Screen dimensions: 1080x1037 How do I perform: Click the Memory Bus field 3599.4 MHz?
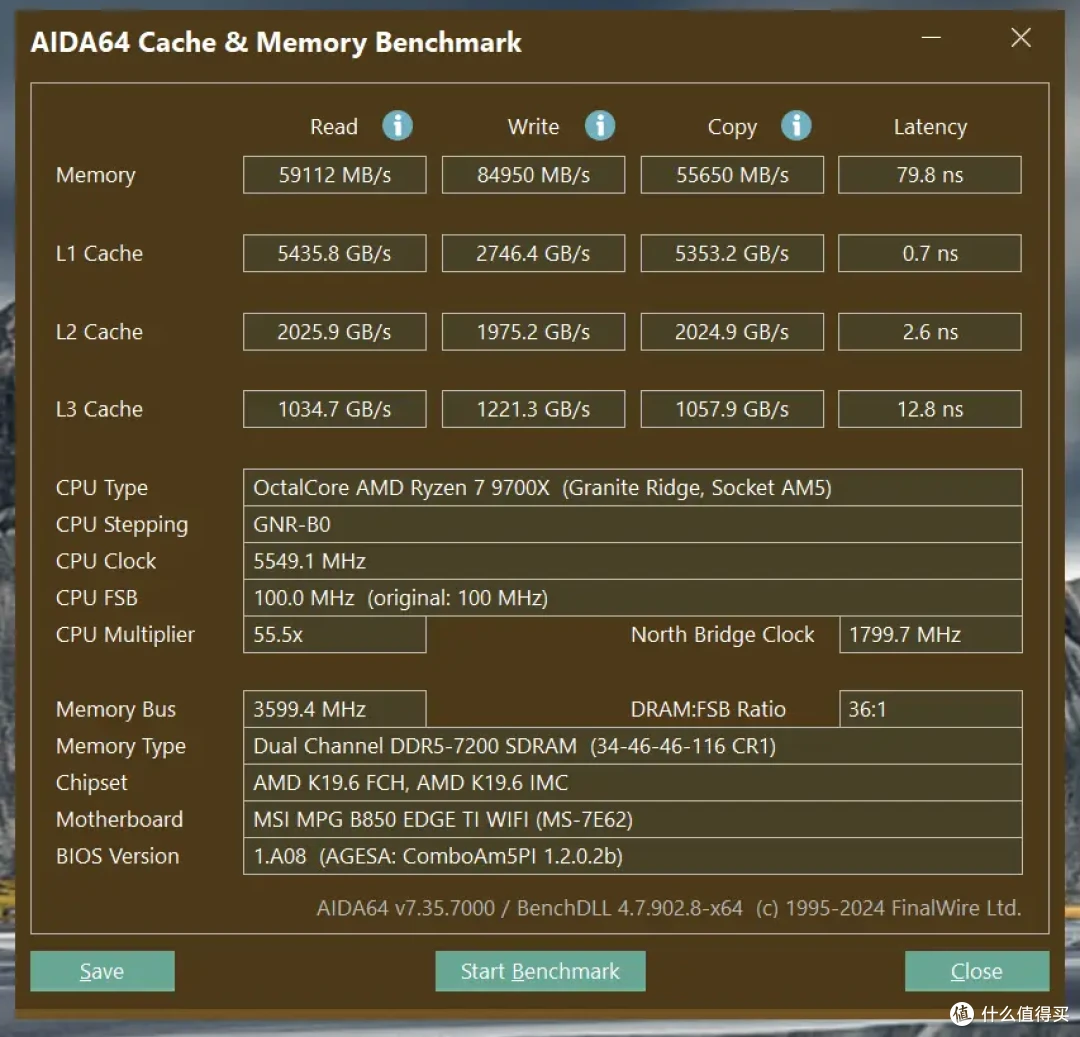click(335, 709)
